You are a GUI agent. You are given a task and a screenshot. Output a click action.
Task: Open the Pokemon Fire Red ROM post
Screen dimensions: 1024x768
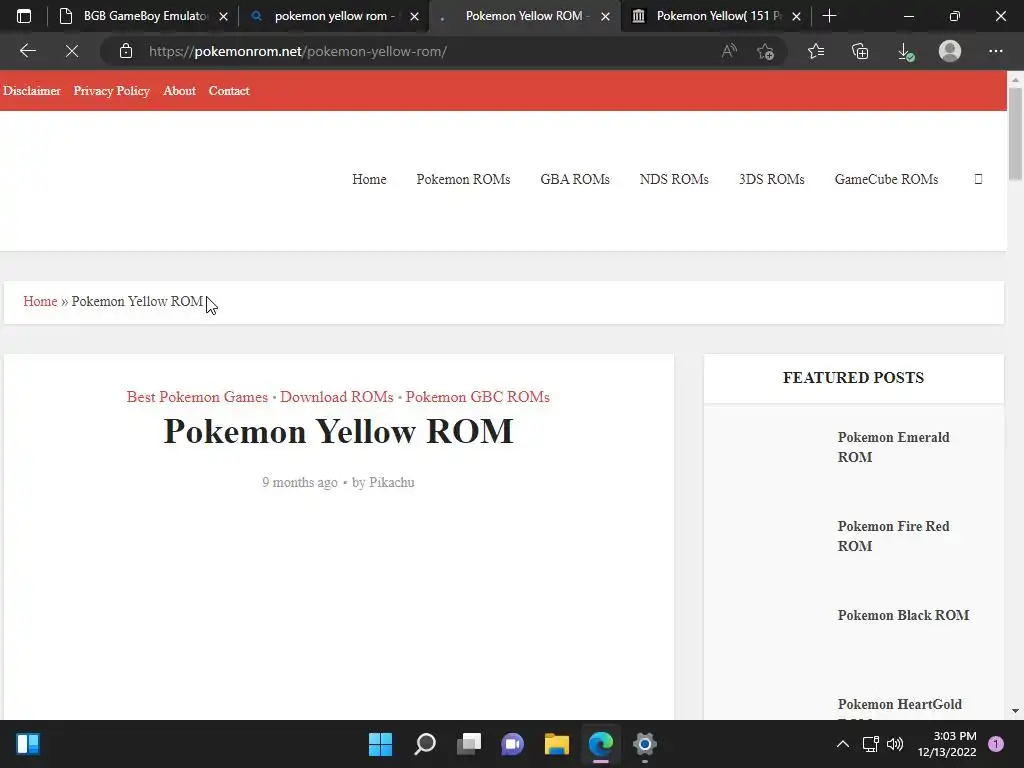(x=893, y=536)
